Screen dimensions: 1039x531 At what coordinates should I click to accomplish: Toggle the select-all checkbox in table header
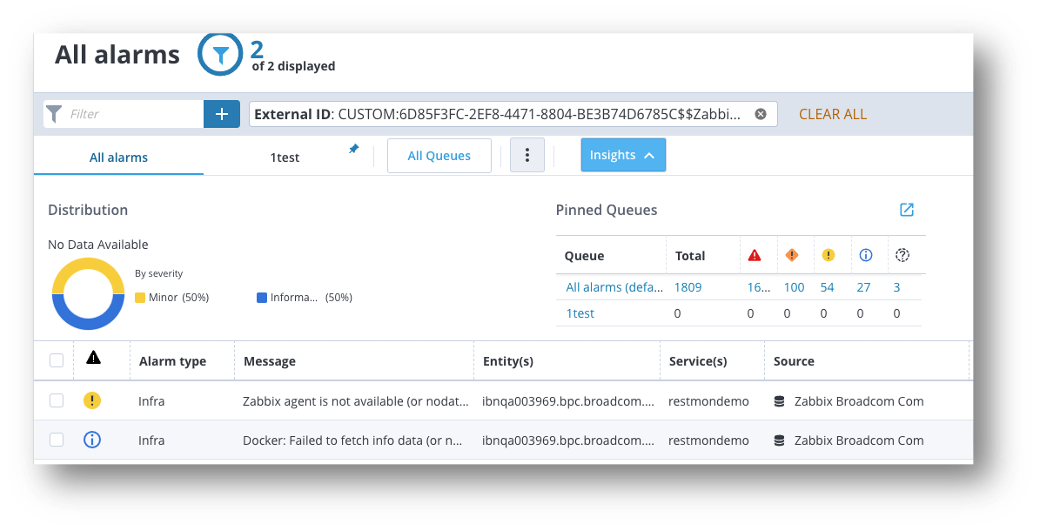point(56,360)
